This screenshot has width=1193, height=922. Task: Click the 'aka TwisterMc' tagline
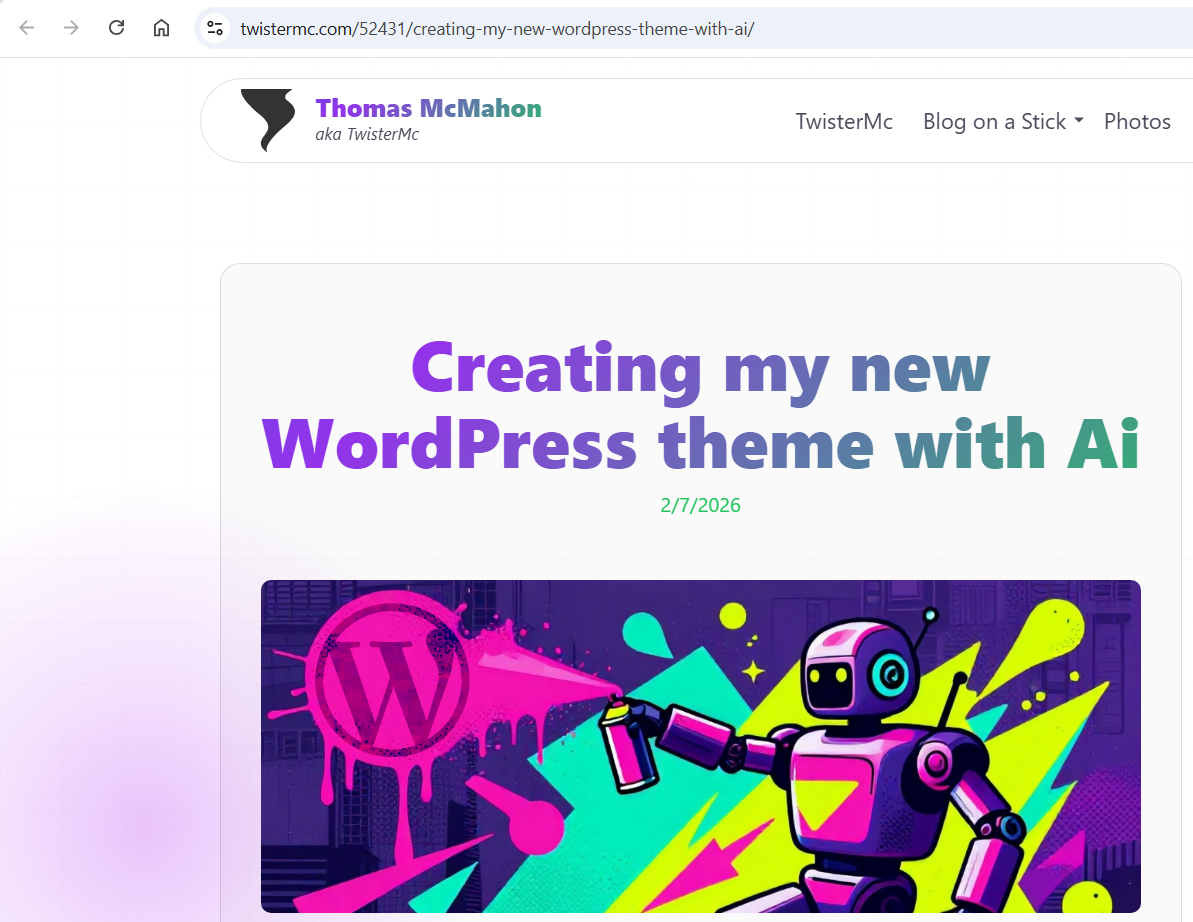click(x=367, y=135)
